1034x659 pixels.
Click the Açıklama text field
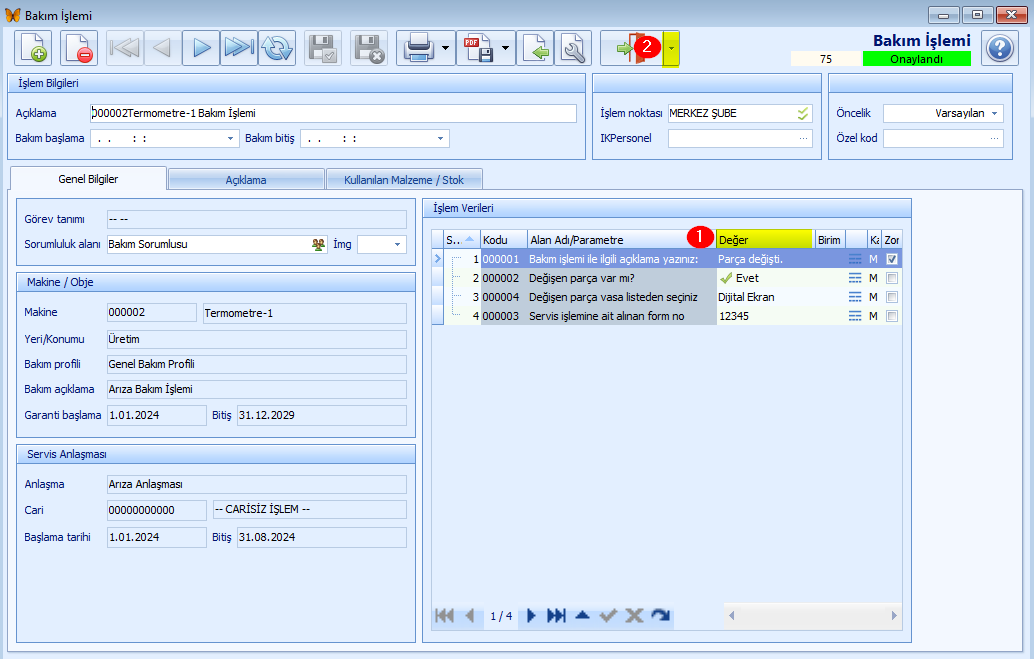pyautogui.click(x=333, y=113)
